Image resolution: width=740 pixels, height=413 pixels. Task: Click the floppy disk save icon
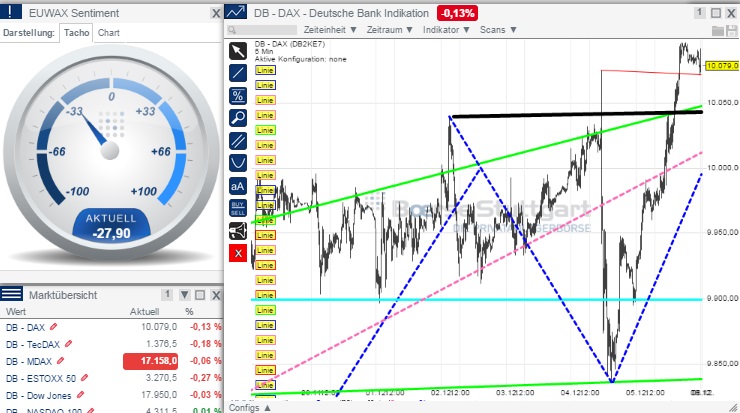[732, 31]
